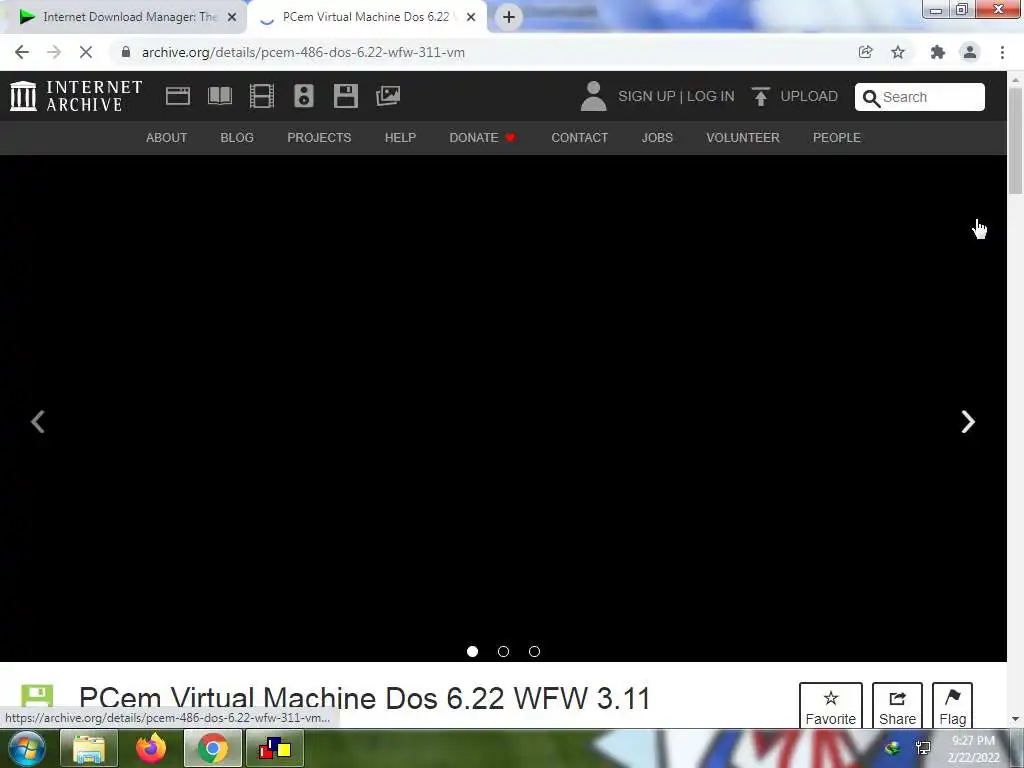Viewport: 1024px width, 768px height.
Task: Click the green software item icon
Action: coord(37,696)
